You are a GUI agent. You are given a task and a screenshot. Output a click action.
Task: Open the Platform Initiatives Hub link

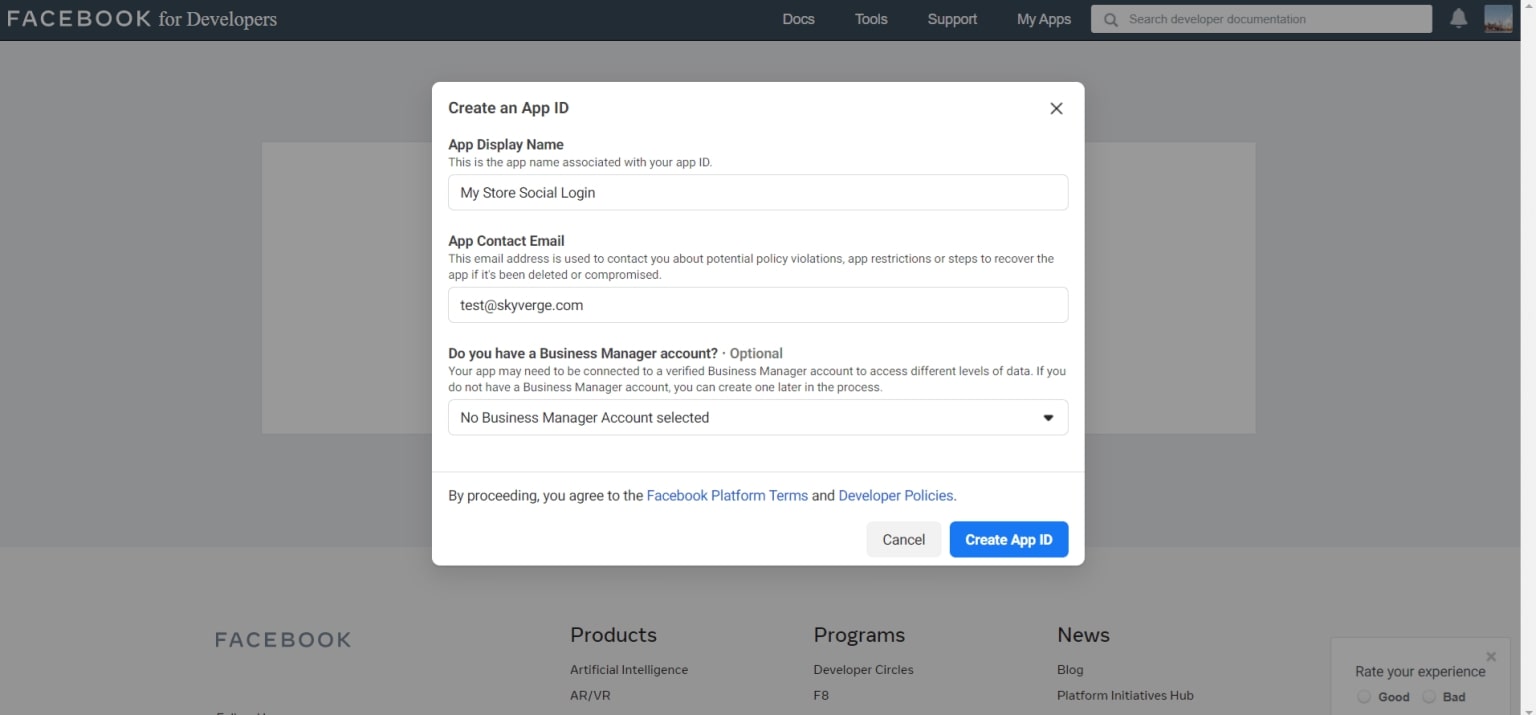tap(1125, 695)
